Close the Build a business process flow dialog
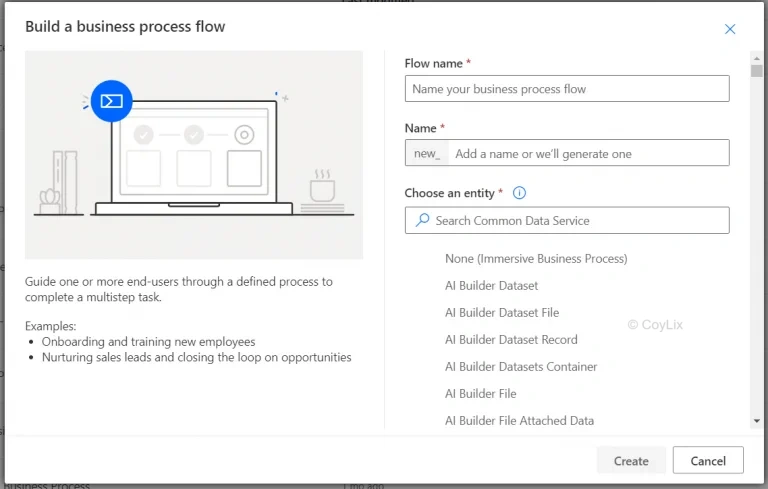Viewport: 768px width, 489px height. point(730,29)
